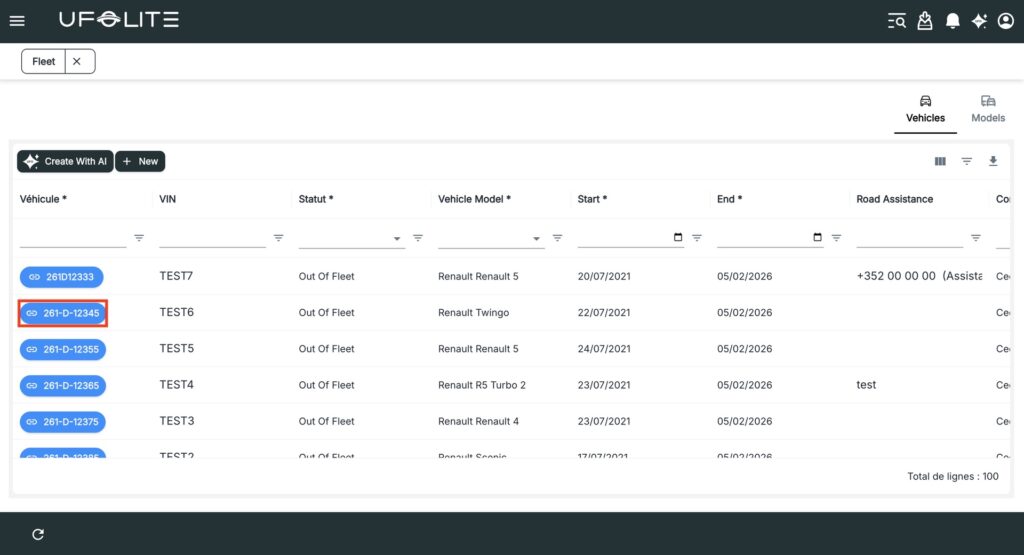Click the refresh icon in bottom bar

point(38,534)
